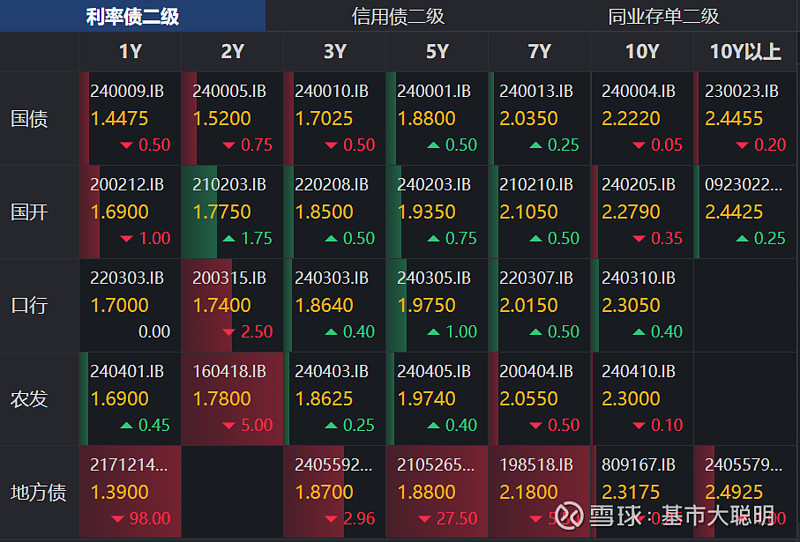Open bond 2105265... cell

click(437, 492)
